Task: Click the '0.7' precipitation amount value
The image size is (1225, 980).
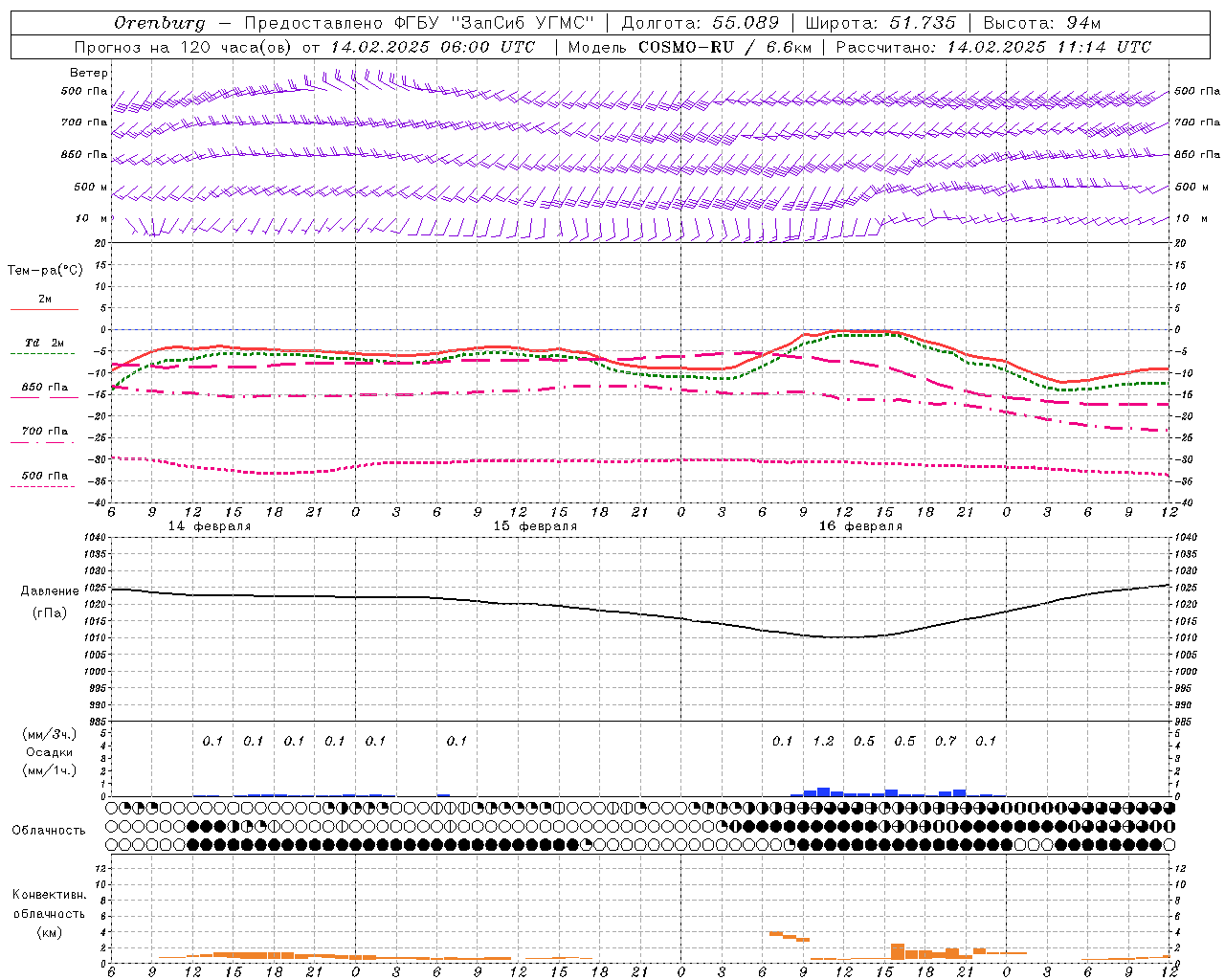Action: 946,741
